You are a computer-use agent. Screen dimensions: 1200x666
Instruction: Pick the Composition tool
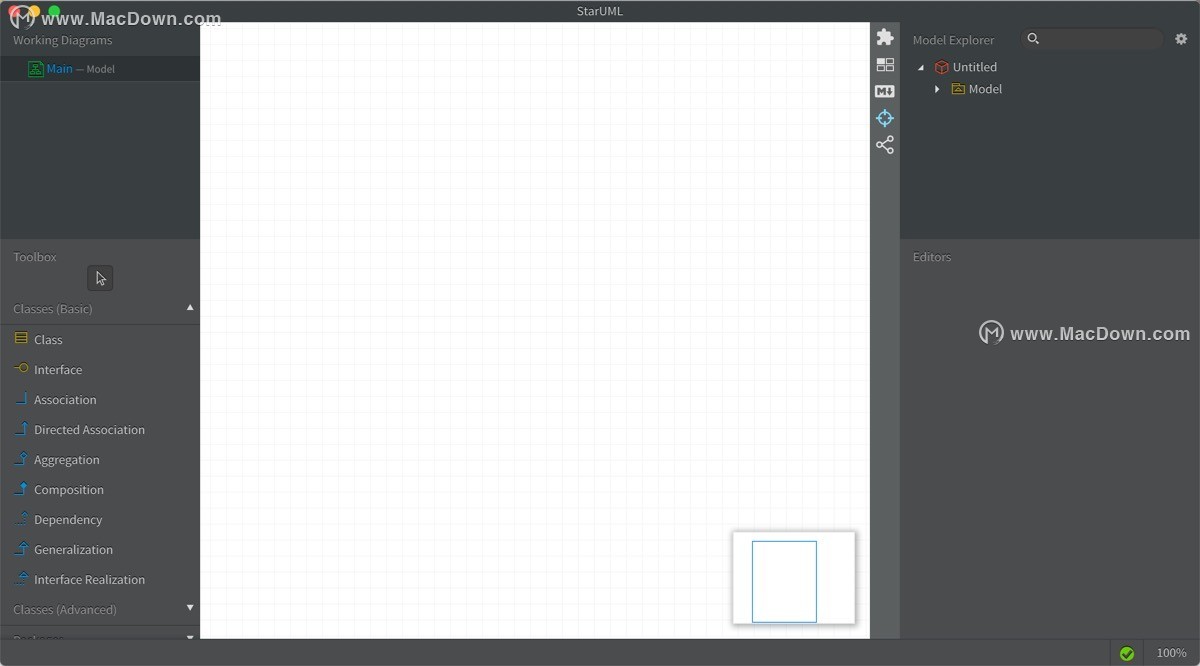[x=100, y=490]
